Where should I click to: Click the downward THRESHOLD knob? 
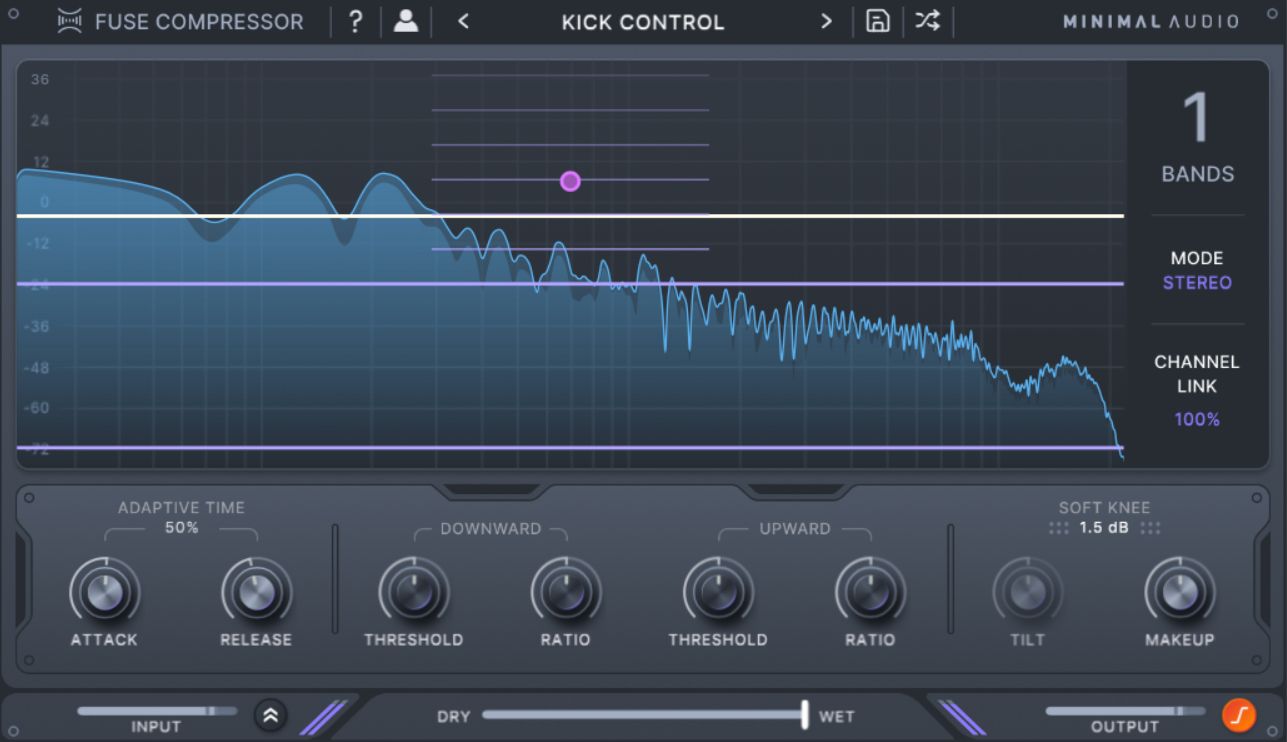coord(414,593)
